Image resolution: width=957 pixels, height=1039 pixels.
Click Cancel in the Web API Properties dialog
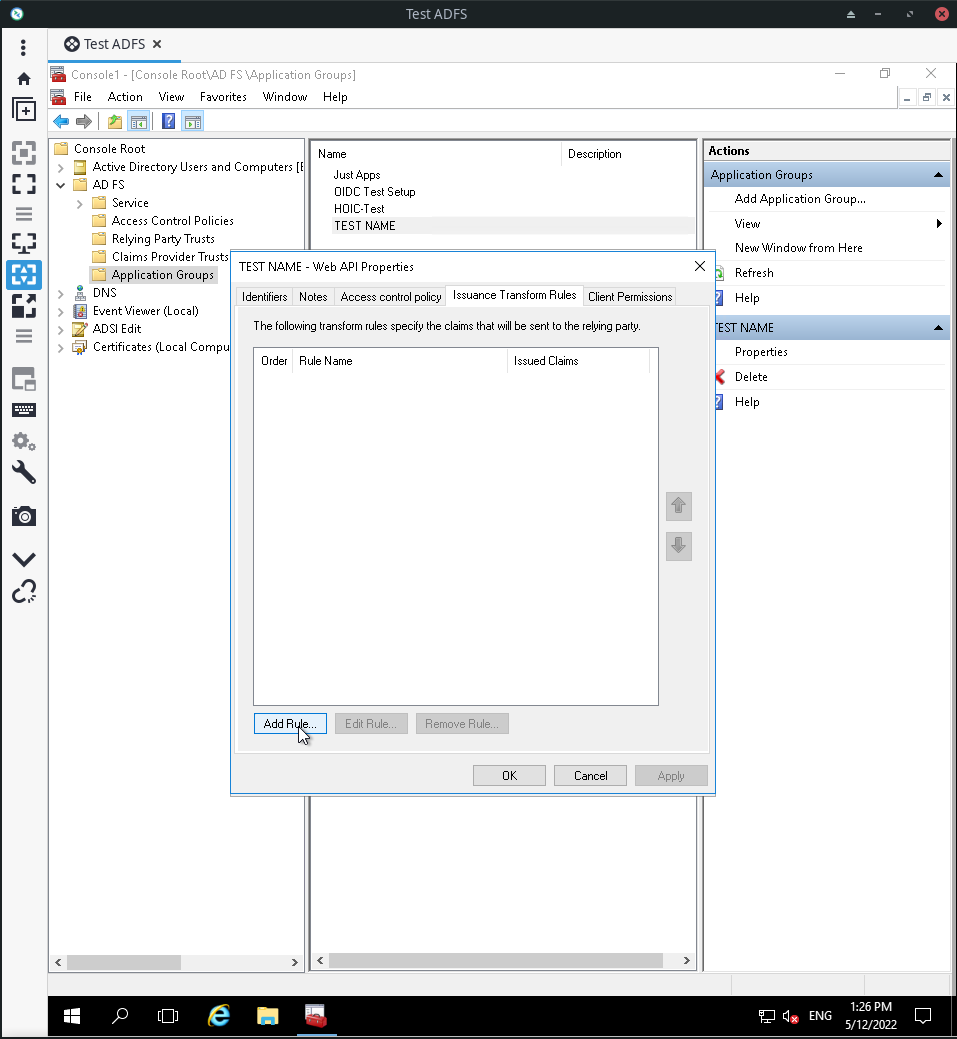(590, 775)
